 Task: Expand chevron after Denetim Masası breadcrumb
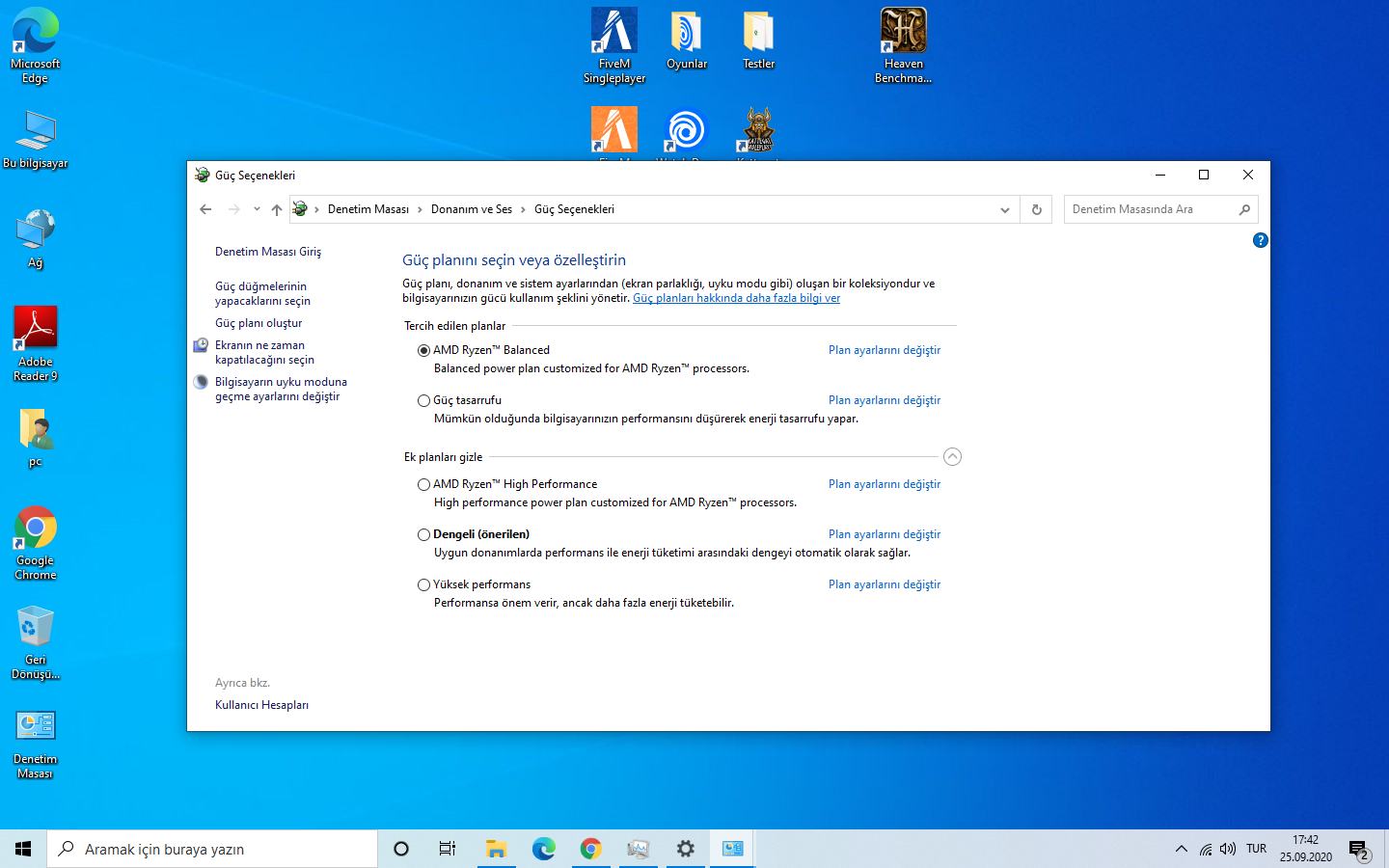(420, 209)
